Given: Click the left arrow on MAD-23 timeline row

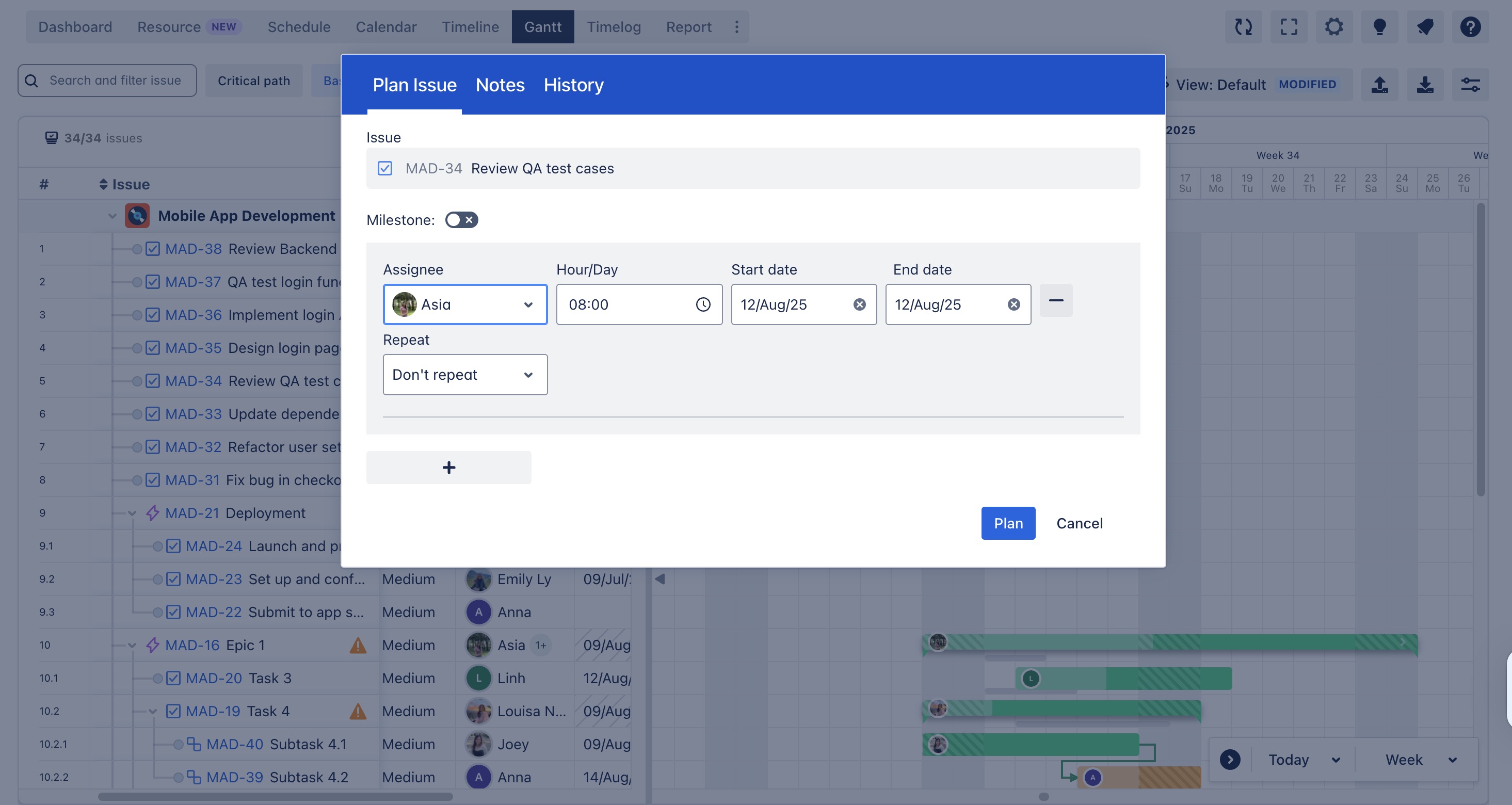Looking at the screenshot, I should pos(660,579).
